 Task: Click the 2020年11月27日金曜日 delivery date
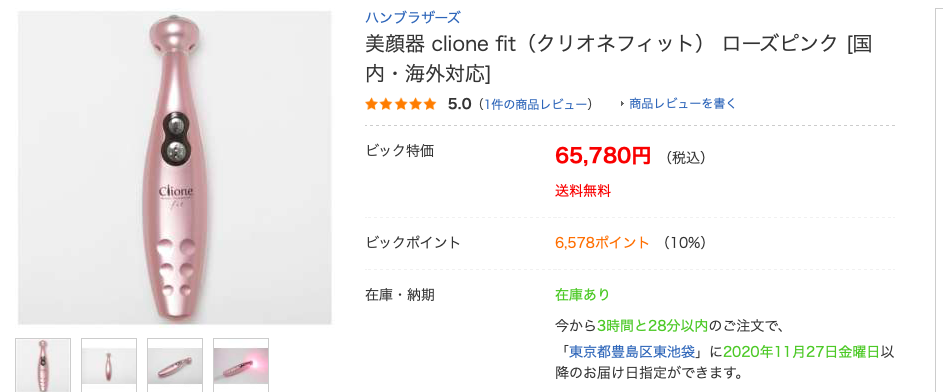tap(803, 351)
